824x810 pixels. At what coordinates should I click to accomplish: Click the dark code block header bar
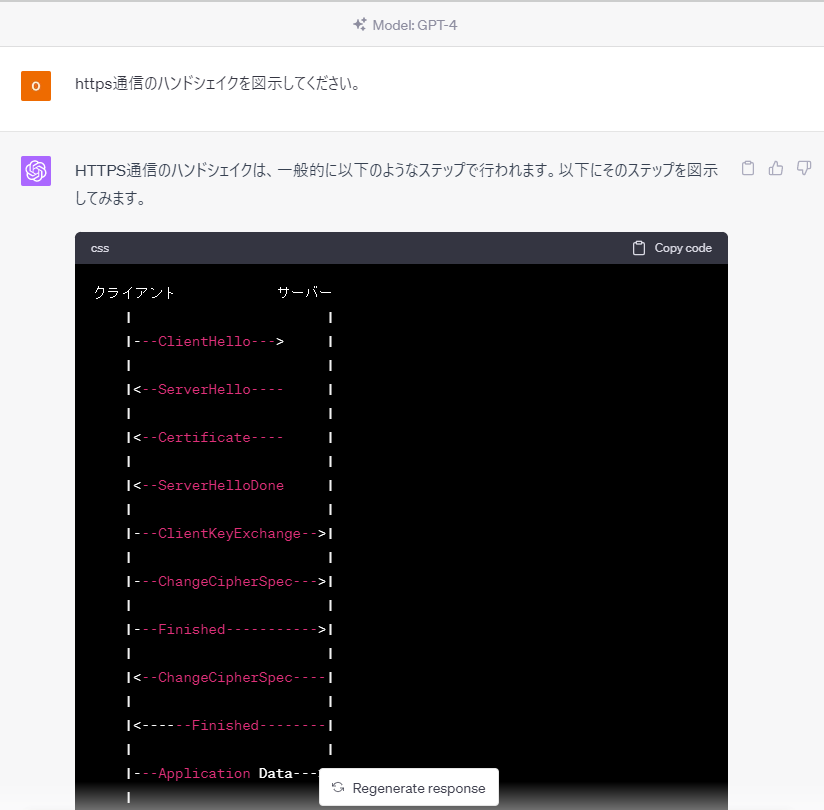tap(400, 247)
